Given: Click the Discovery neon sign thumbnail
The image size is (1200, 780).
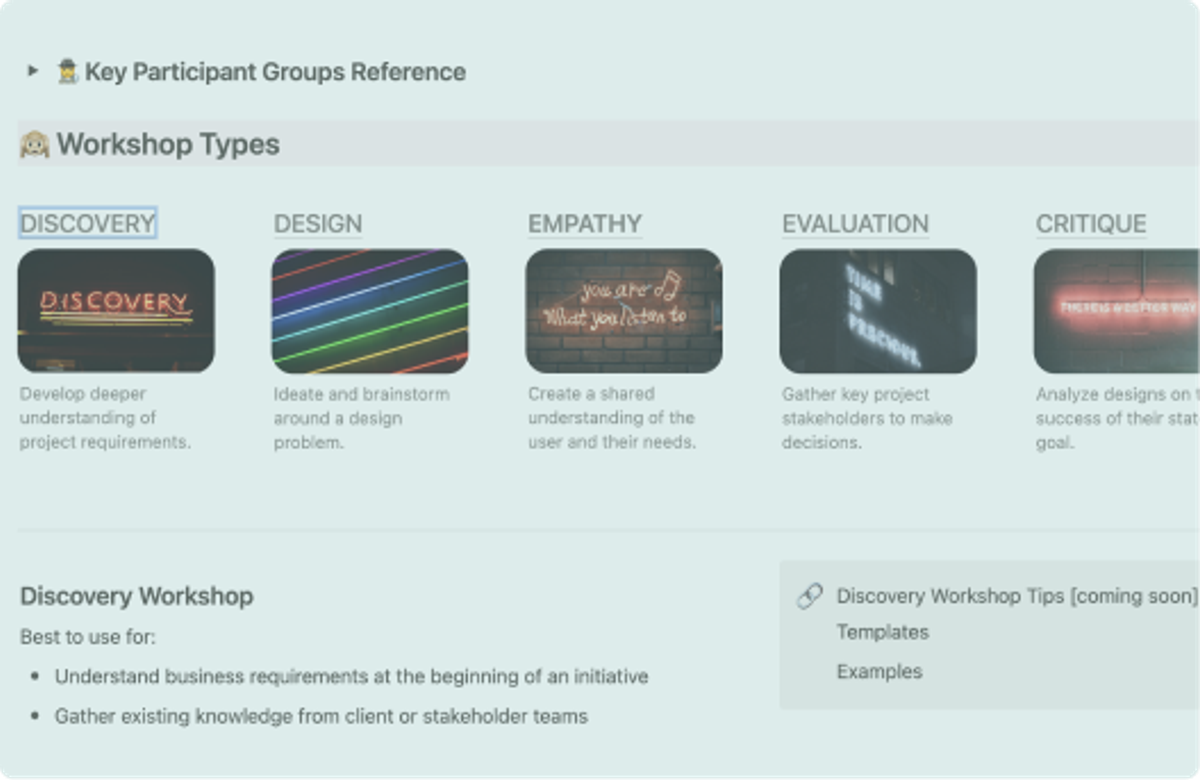Looking at the screenshot, I should coord(116,311).
